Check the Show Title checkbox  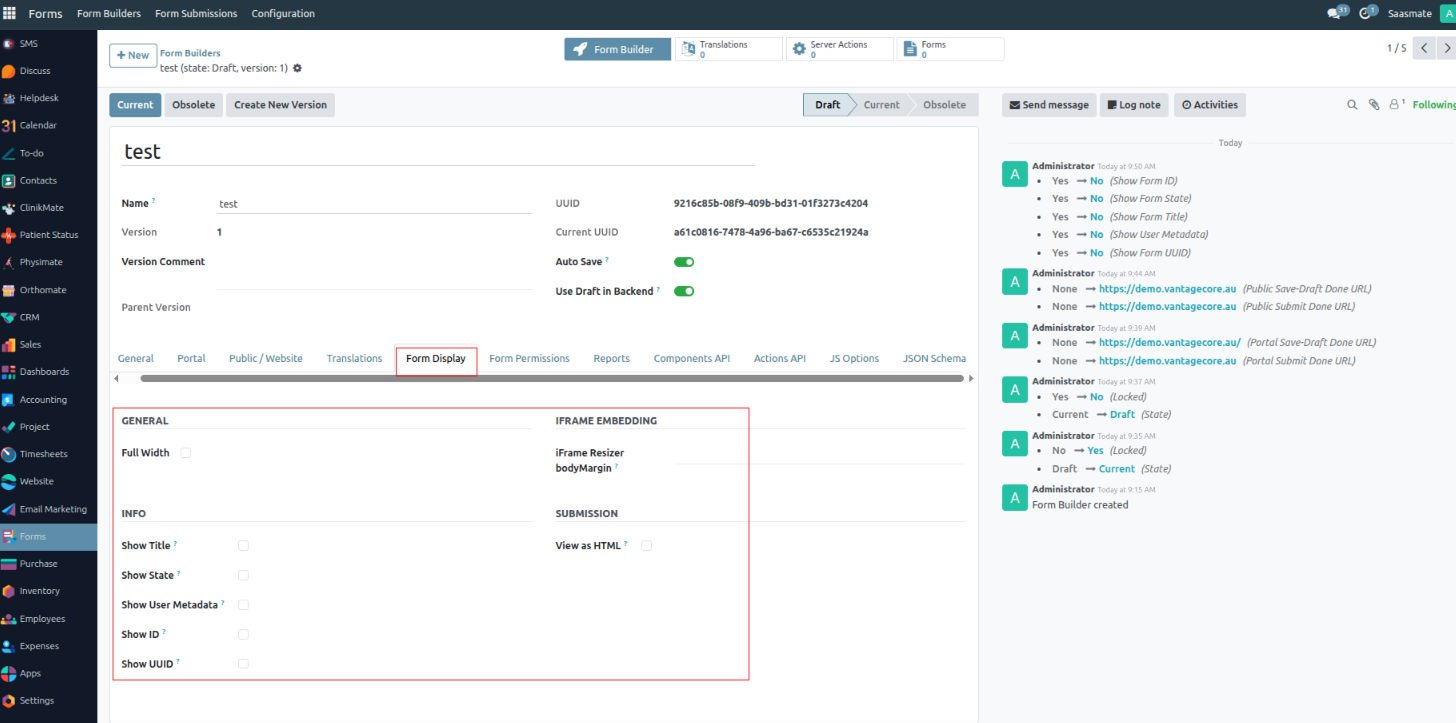243,546
